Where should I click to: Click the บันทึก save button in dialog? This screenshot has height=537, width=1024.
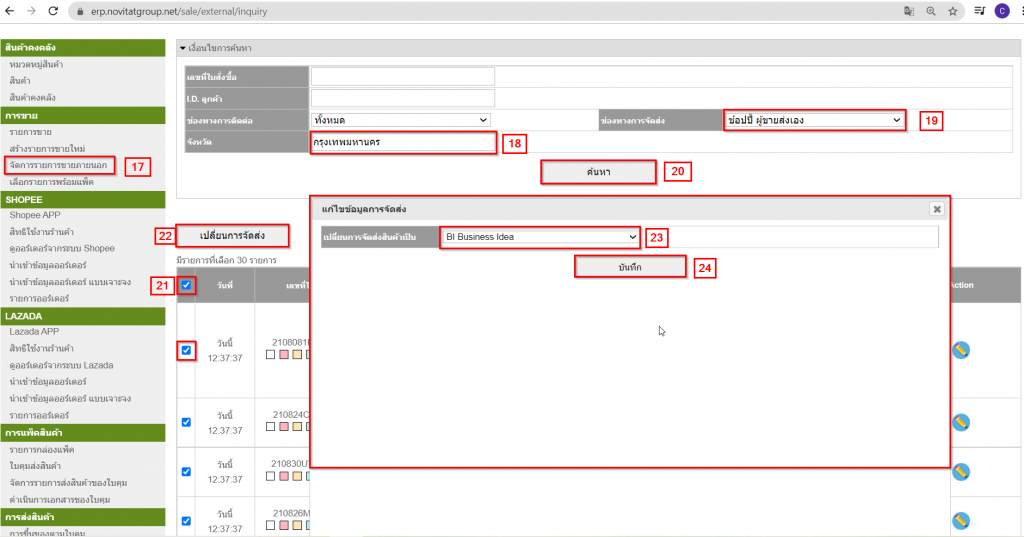click(x=630, y=266)
